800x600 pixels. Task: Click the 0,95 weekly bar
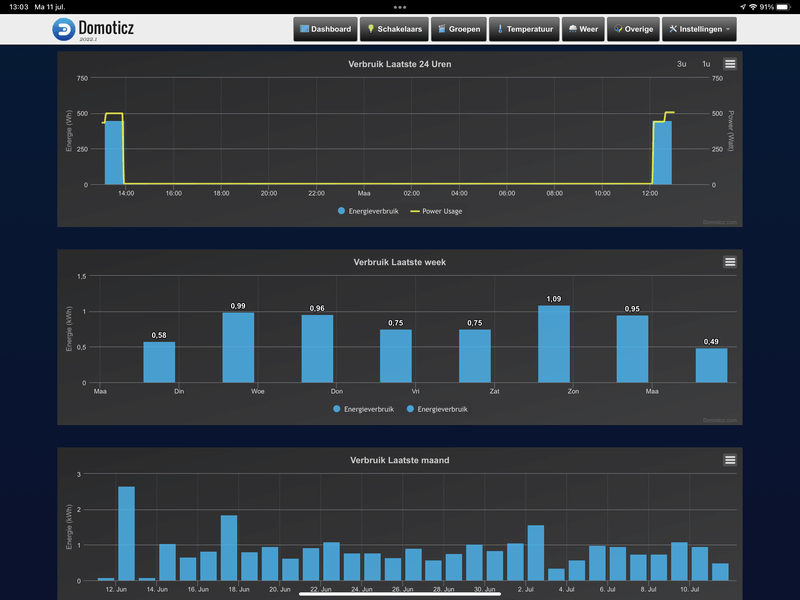633,349
